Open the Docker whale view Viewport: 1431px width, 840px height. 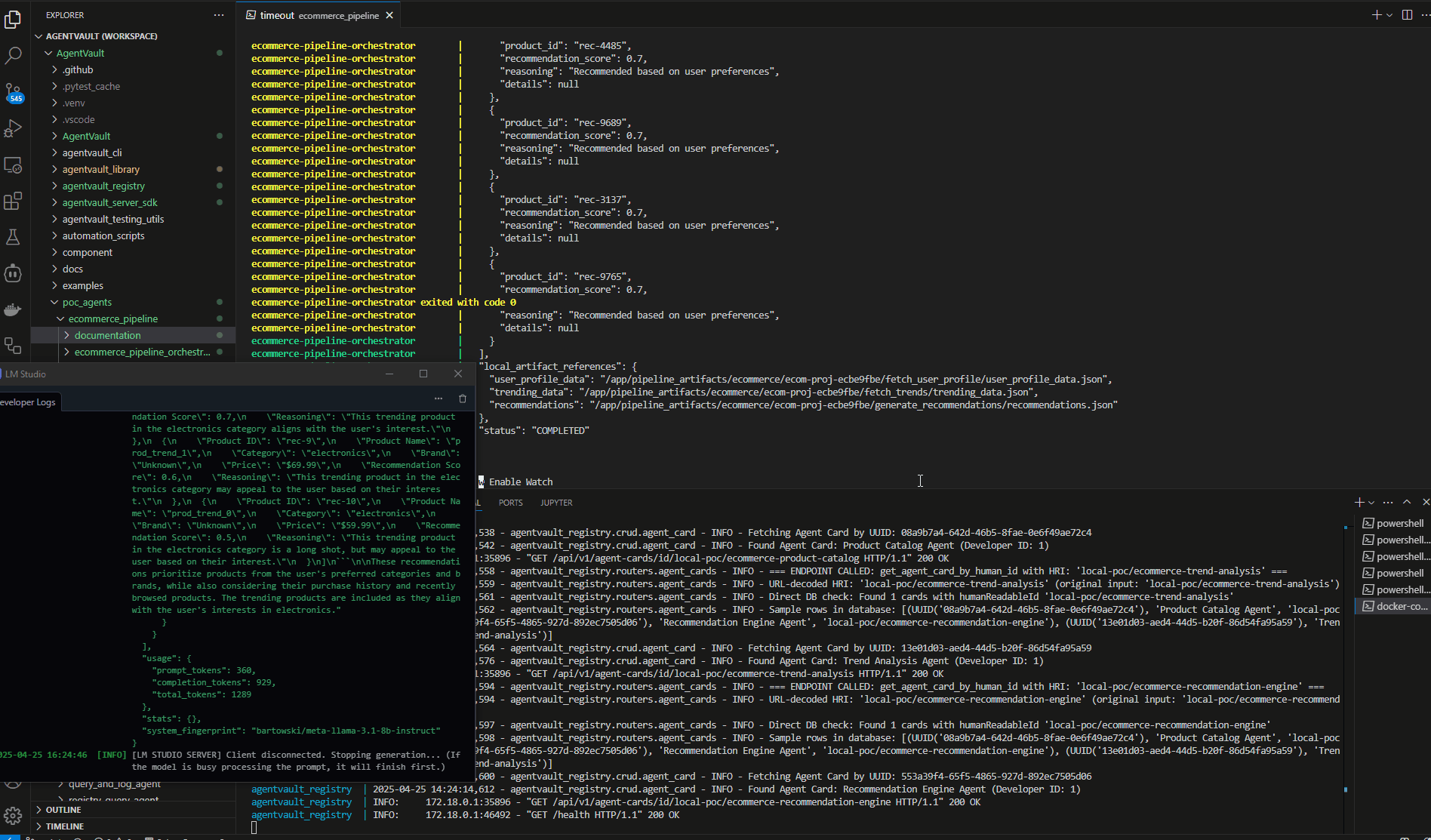[13, 309]
